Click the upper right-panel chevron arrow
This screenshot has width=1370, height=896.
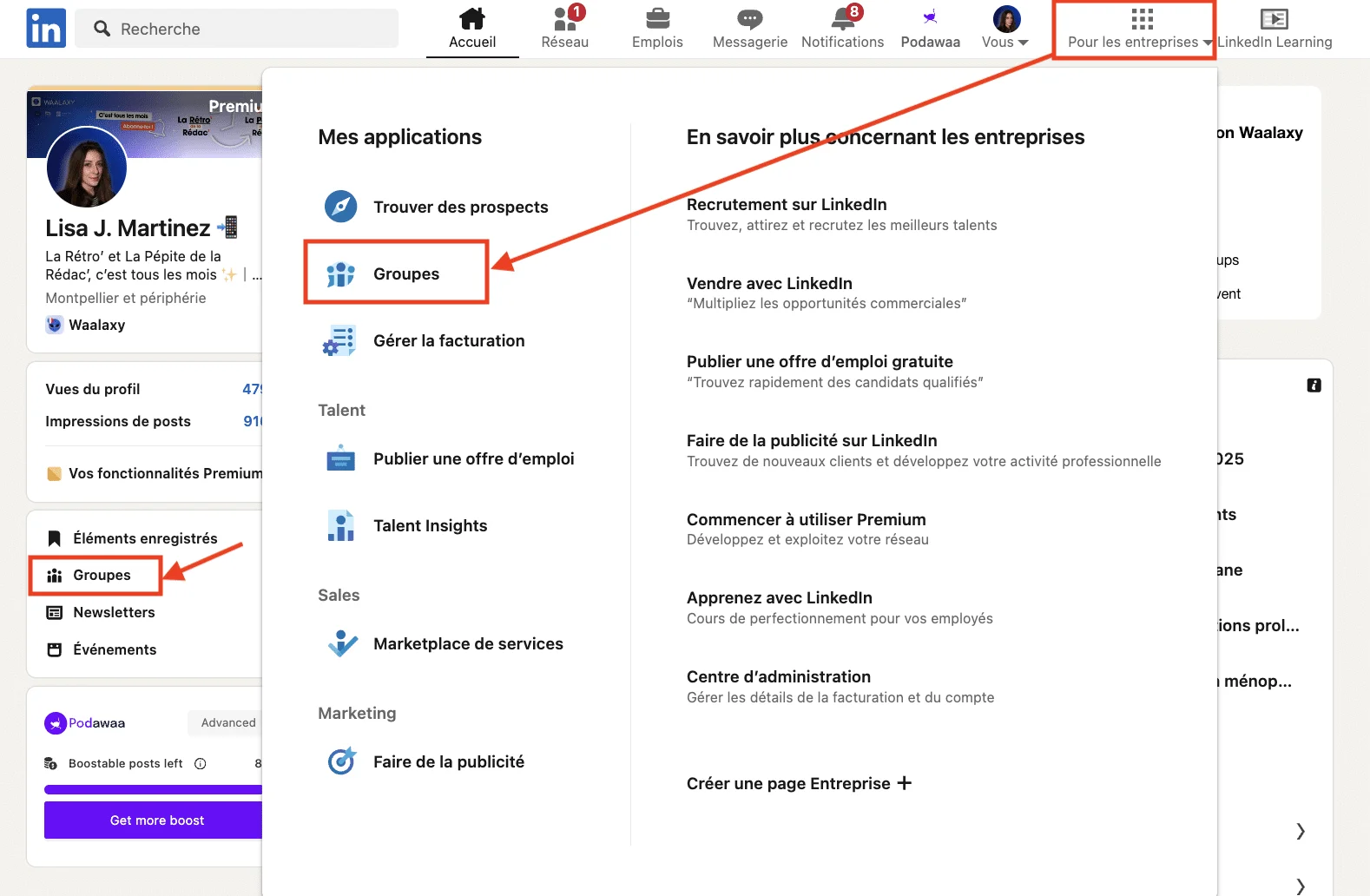tap(1301, 831)
